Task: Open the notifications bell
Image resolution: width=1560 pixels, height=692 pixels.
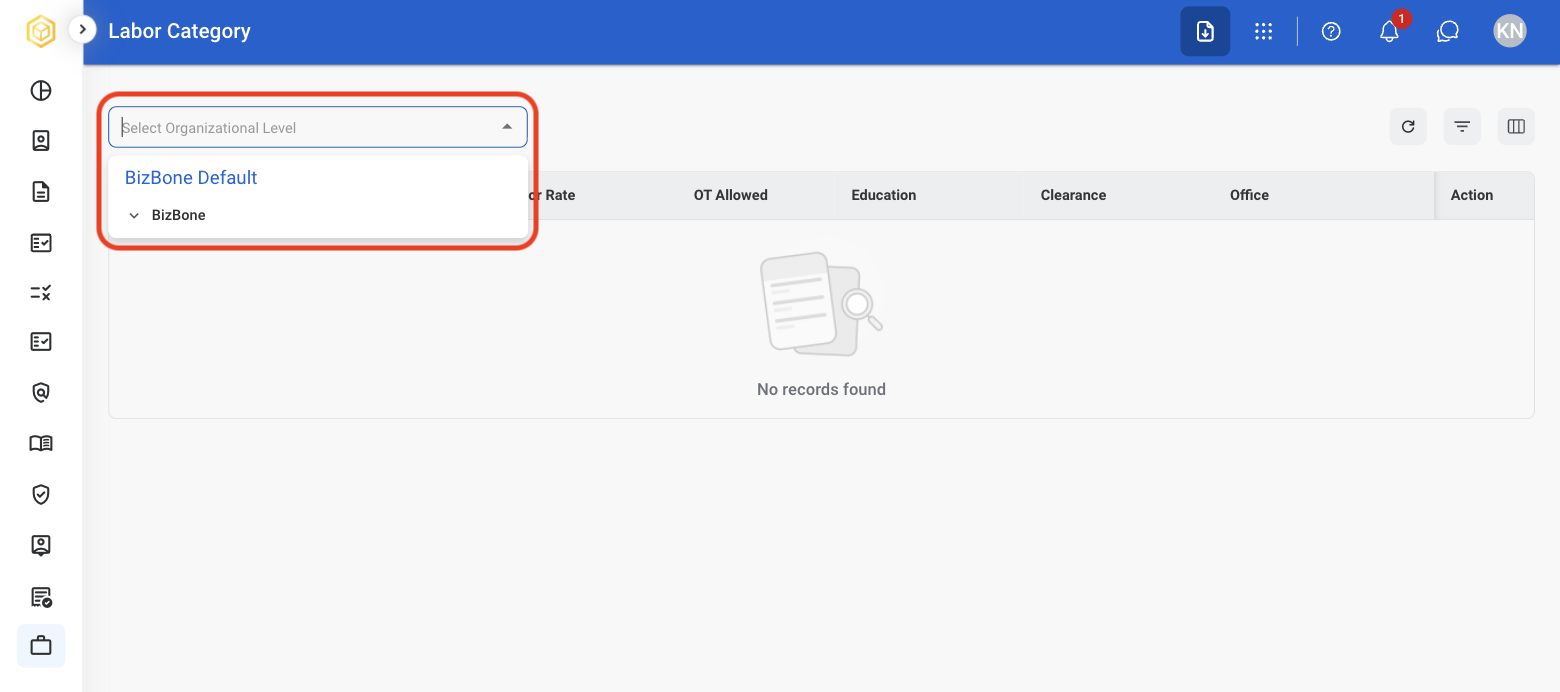Action: [1389, 31]
